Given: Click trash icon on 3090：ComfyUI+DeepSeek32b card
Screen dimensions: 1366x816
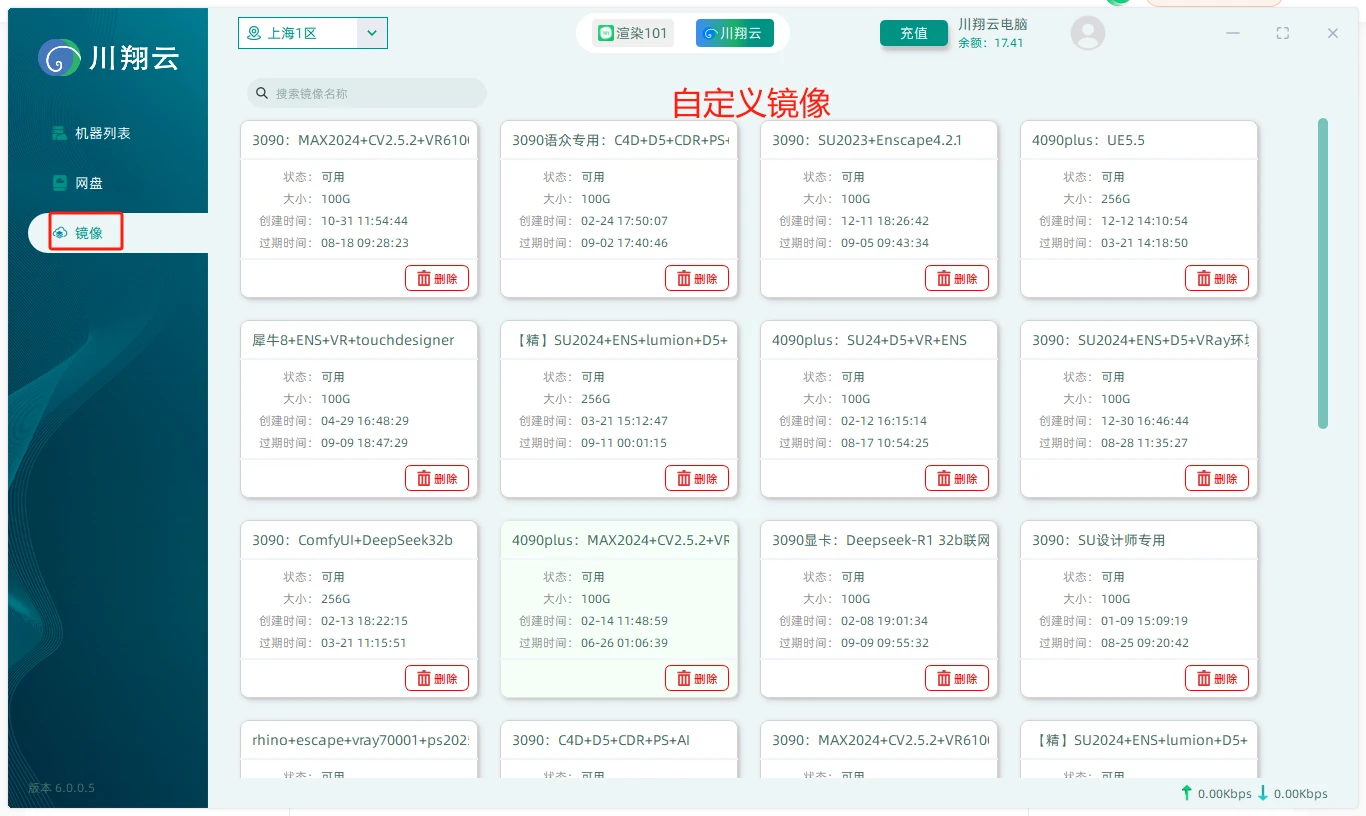Looking at the screenshot, I should pos(424,679).
